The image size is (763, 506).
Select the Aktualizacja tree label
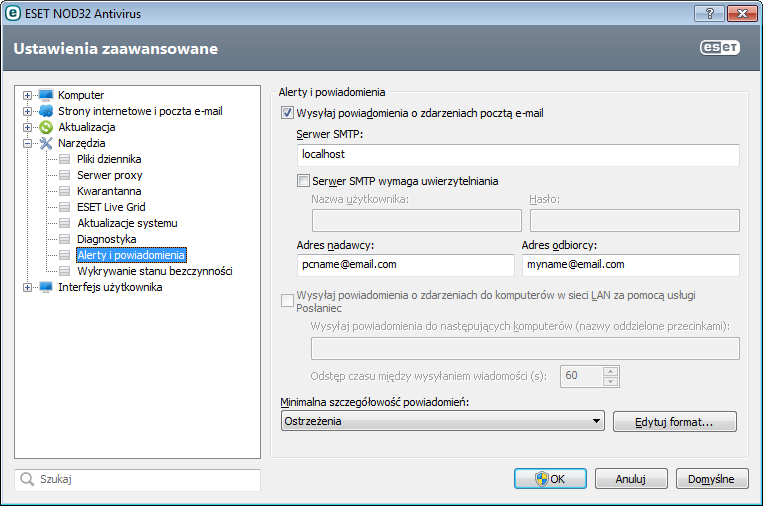(x=87, y=127)
